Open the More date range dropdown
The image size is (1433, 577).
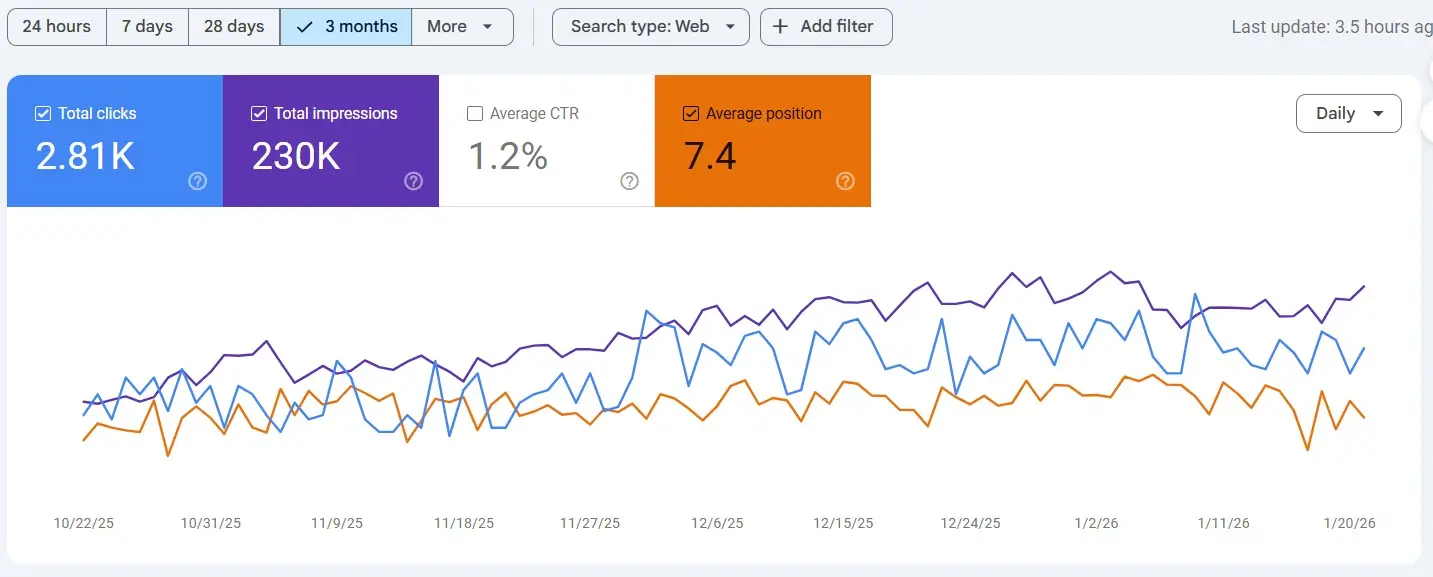(461, 27)
